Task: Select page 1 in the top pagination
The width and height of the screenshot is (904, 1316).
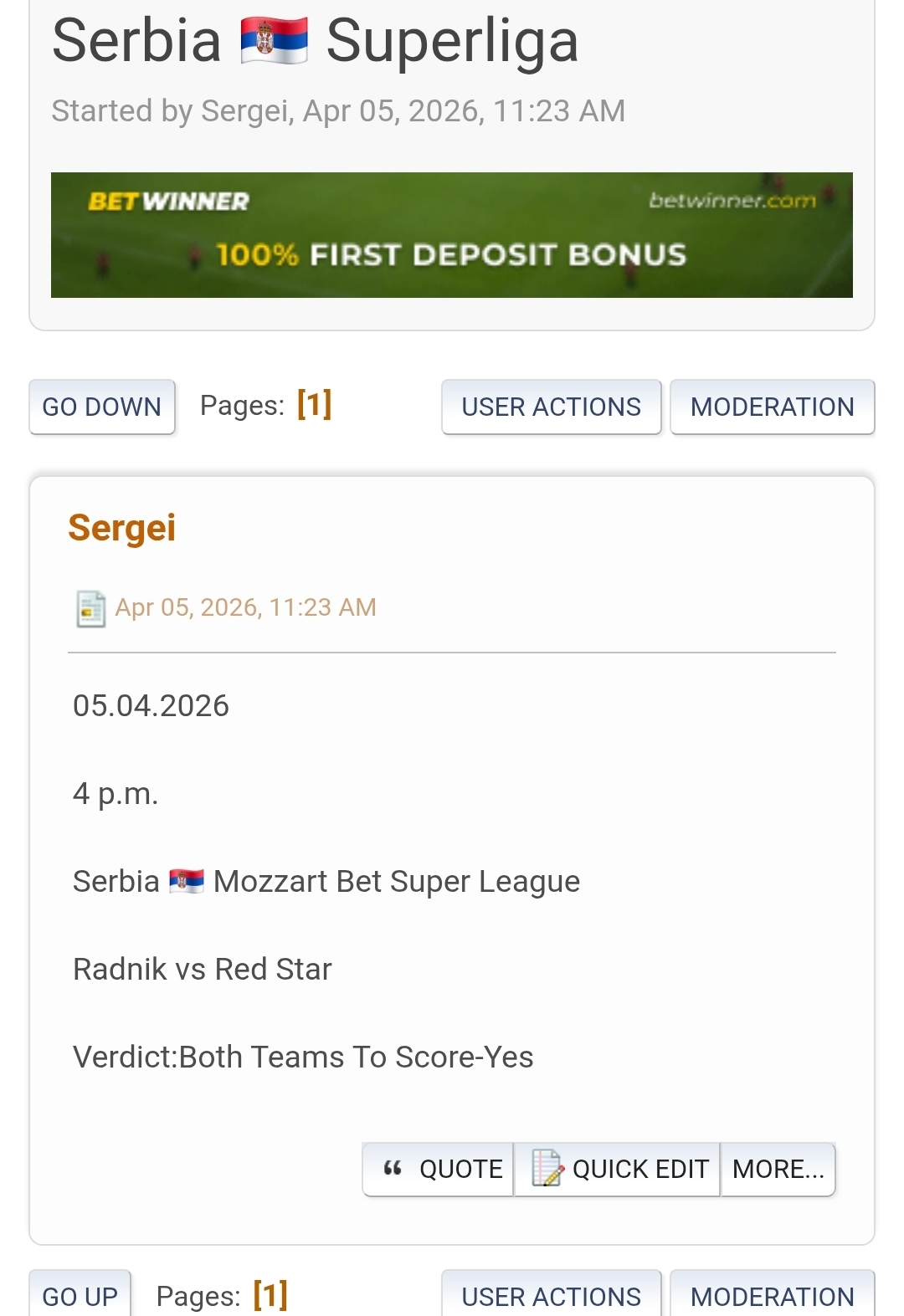Action: click(315, 405)
